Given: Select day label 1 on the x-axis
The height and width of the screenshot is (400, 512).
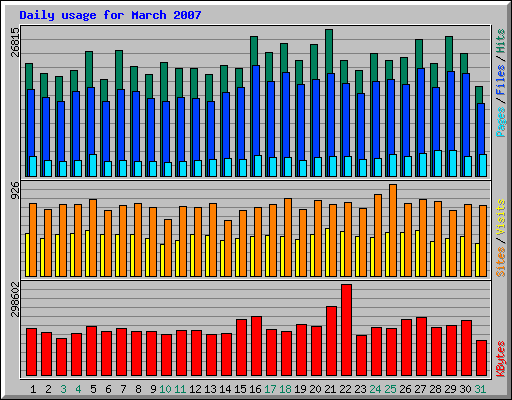Looking at the screenshot, I should tap(33, 389).
